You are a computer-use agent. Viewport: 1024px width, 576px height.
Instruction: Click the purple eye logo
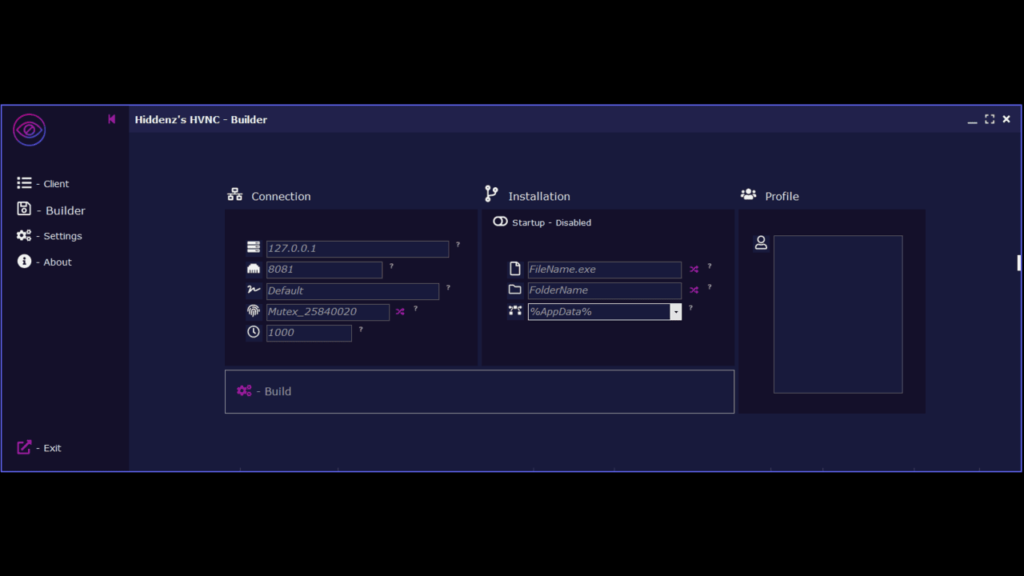29,130
